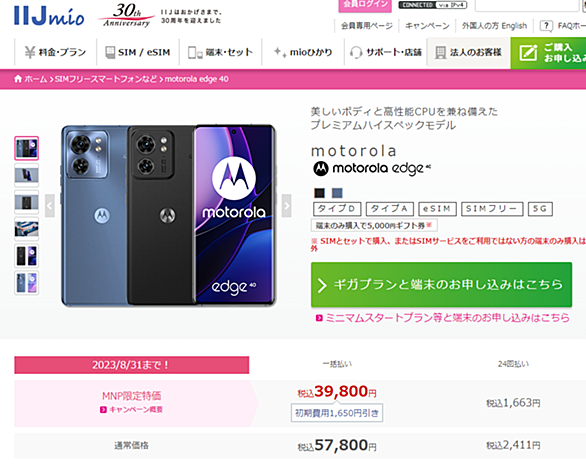Viewport: 586px width, 472px height.
Task: Show the next product image arrow
Action: [x=286, y=206]
